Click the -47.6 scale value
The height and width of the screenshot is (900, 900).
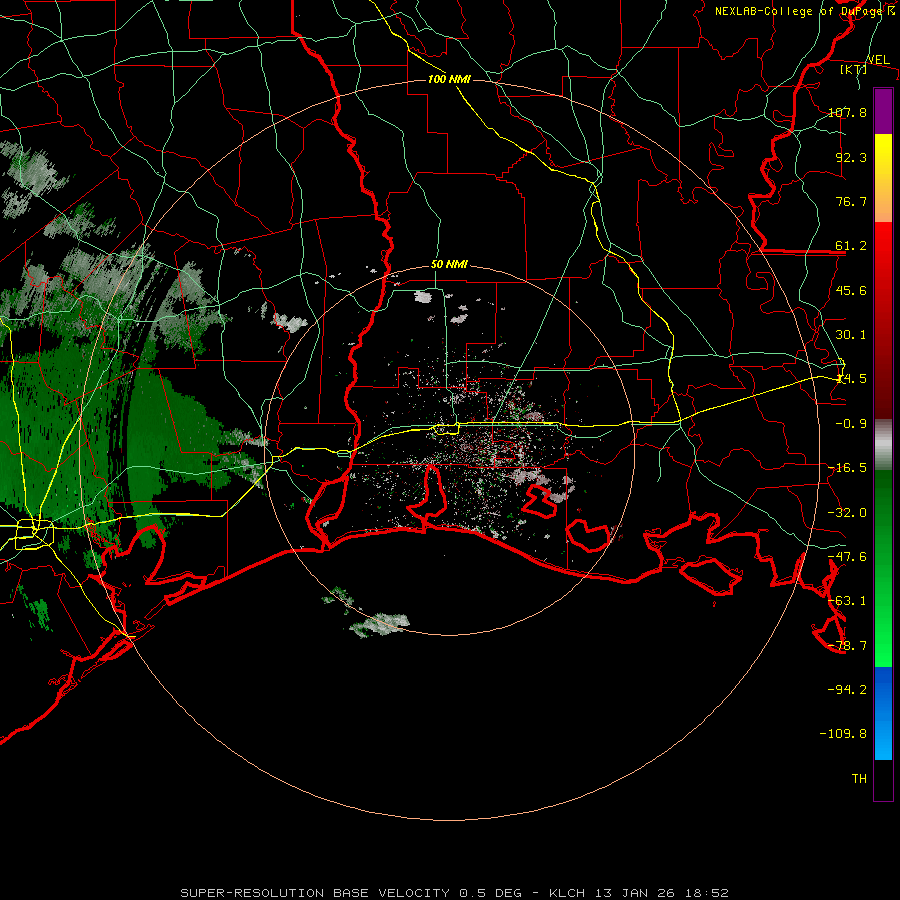coord(847,557)
